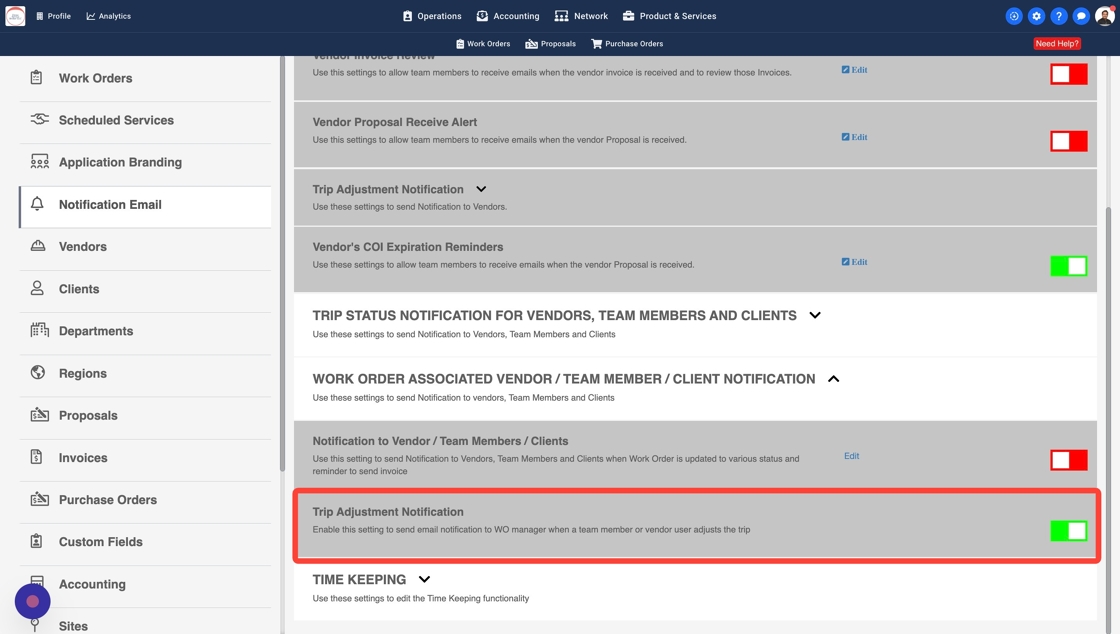
Task: Click the Notification Email bell icon
Action: point(37,203)
